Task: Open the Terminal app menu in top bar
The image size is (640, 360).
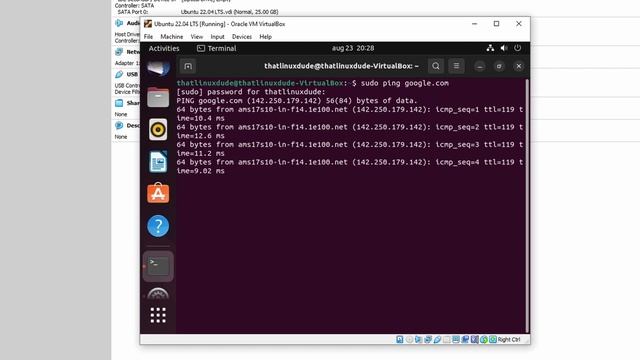Action: point(217,48)
